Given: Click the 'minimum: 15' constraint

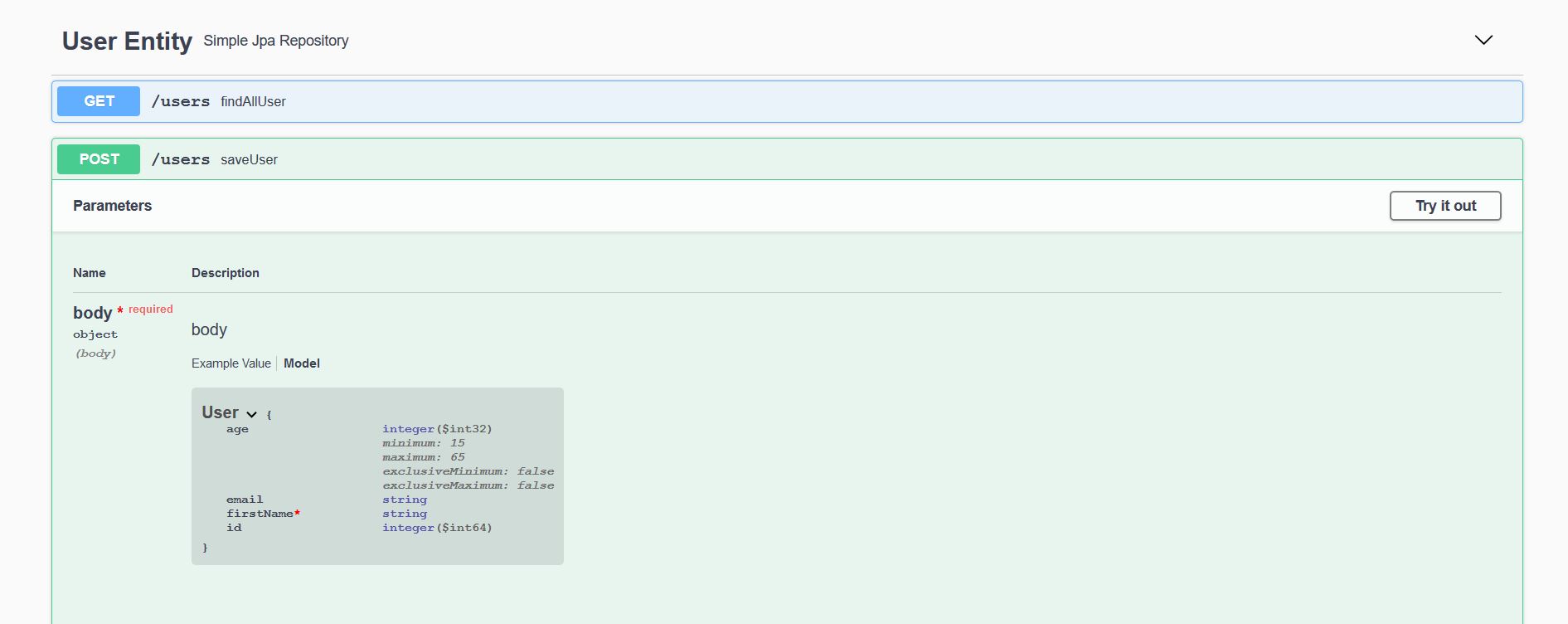Looking at the screenshot, I should coord(424,443).
